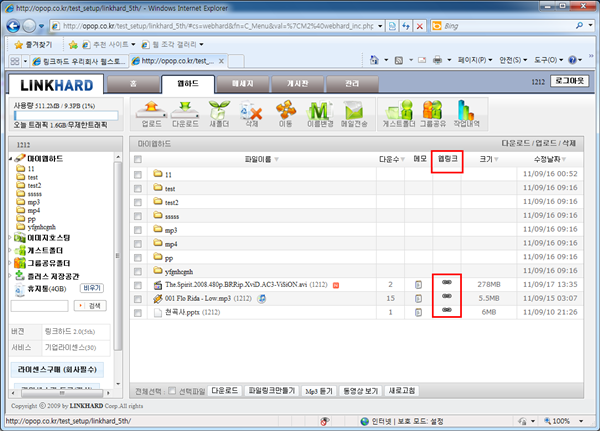
Task: Click the Print icon in IE command bar
Action: tap(437, 60)
